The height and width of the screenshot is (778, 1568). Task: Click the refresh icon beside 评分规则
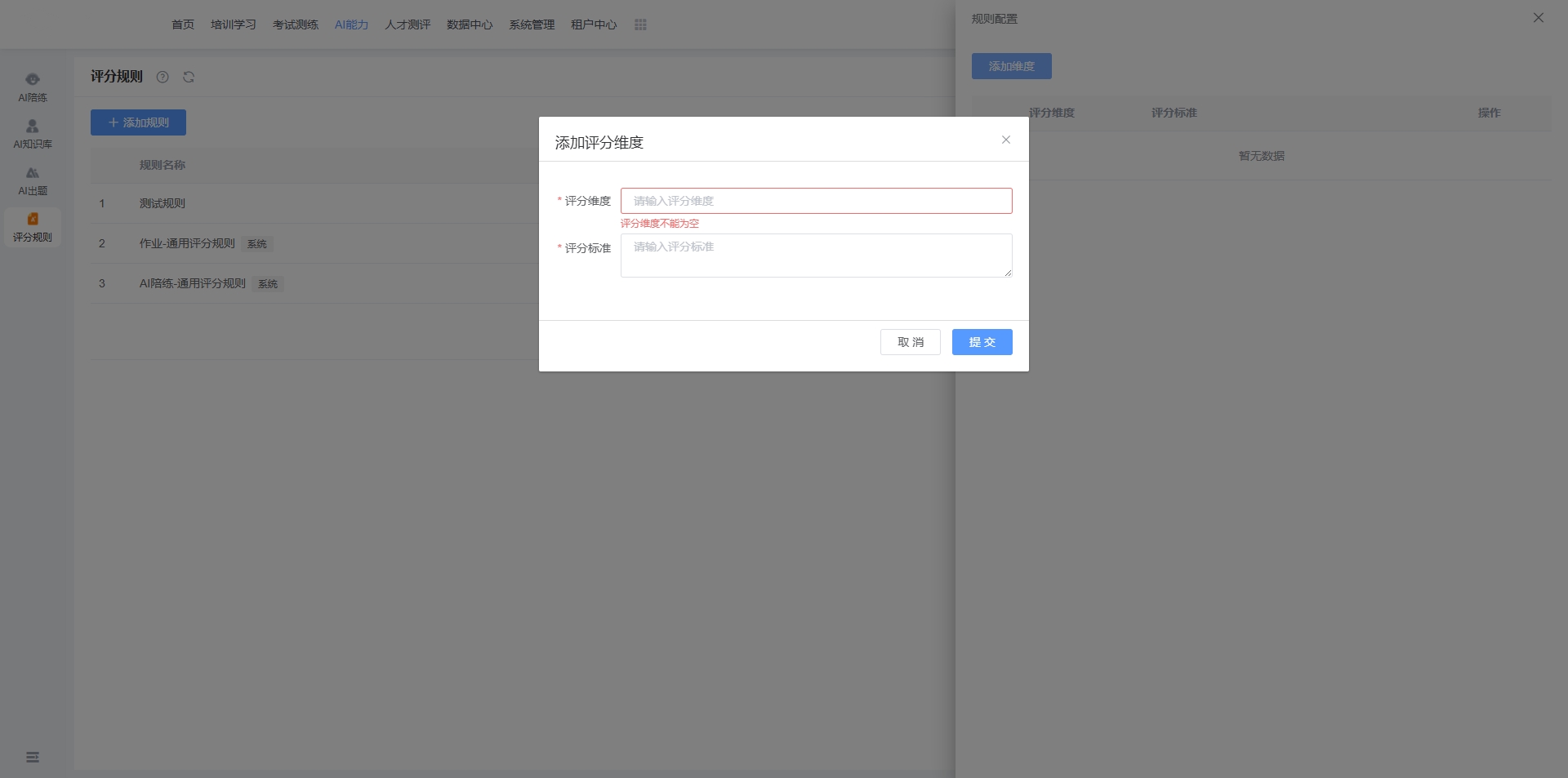(189, 77)
